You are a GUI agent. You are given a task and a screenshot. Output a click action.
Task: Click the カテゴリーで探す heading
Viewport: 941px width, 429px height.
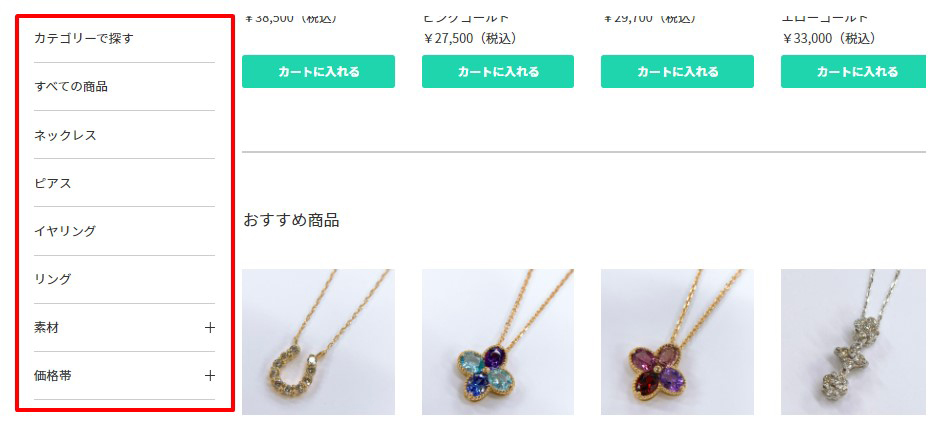pyautogui.click(x=83, y=38)
